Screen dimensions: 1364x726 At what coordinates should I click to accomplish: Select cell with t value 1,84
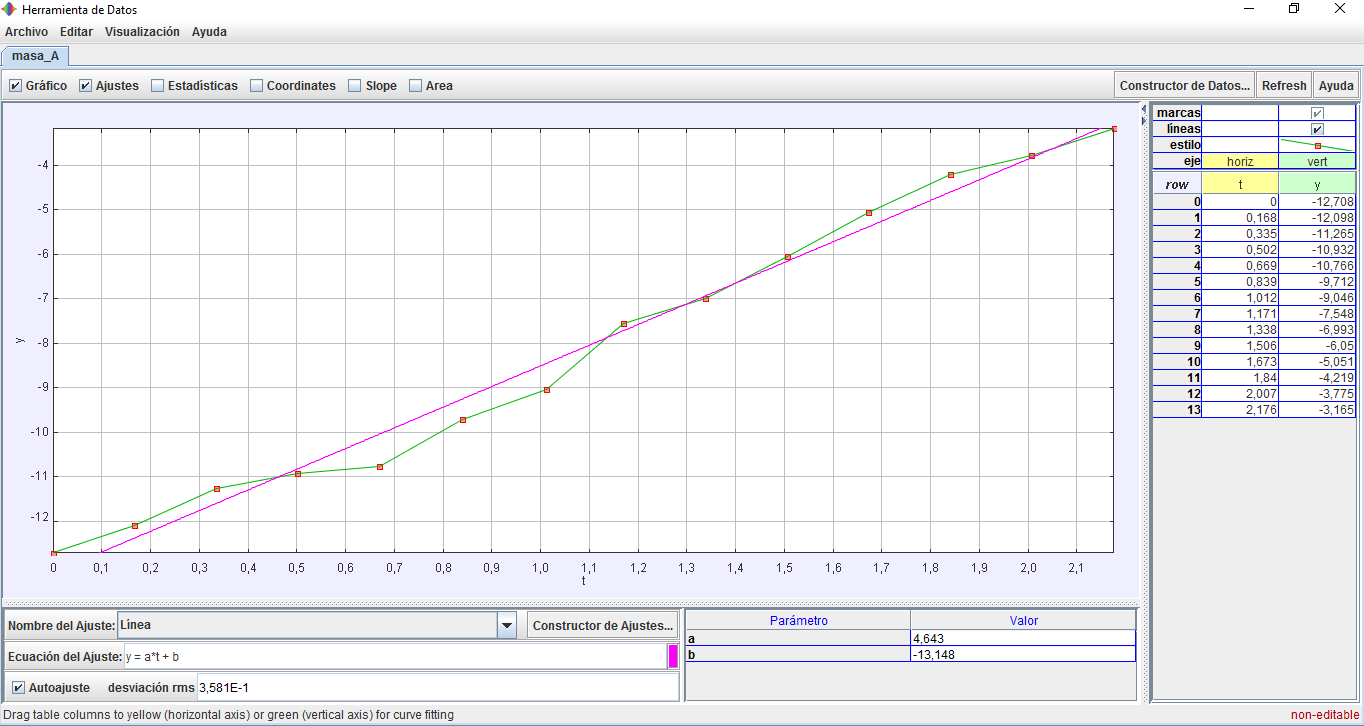pos(1240,378)
